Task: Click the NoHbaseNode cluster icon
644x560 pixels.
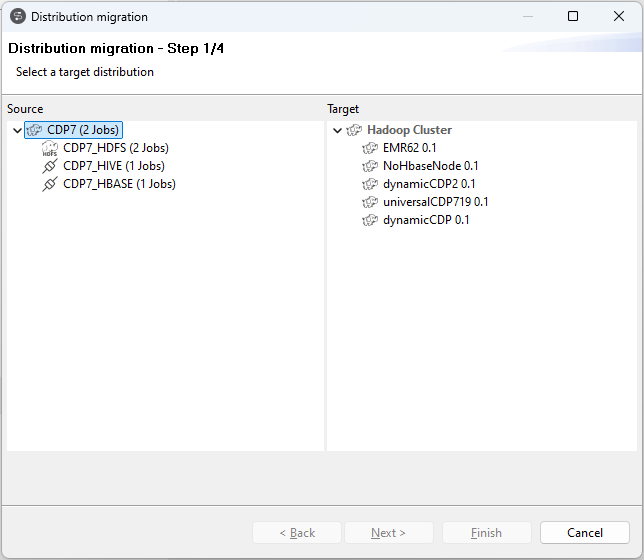Action: click(370, 166)
